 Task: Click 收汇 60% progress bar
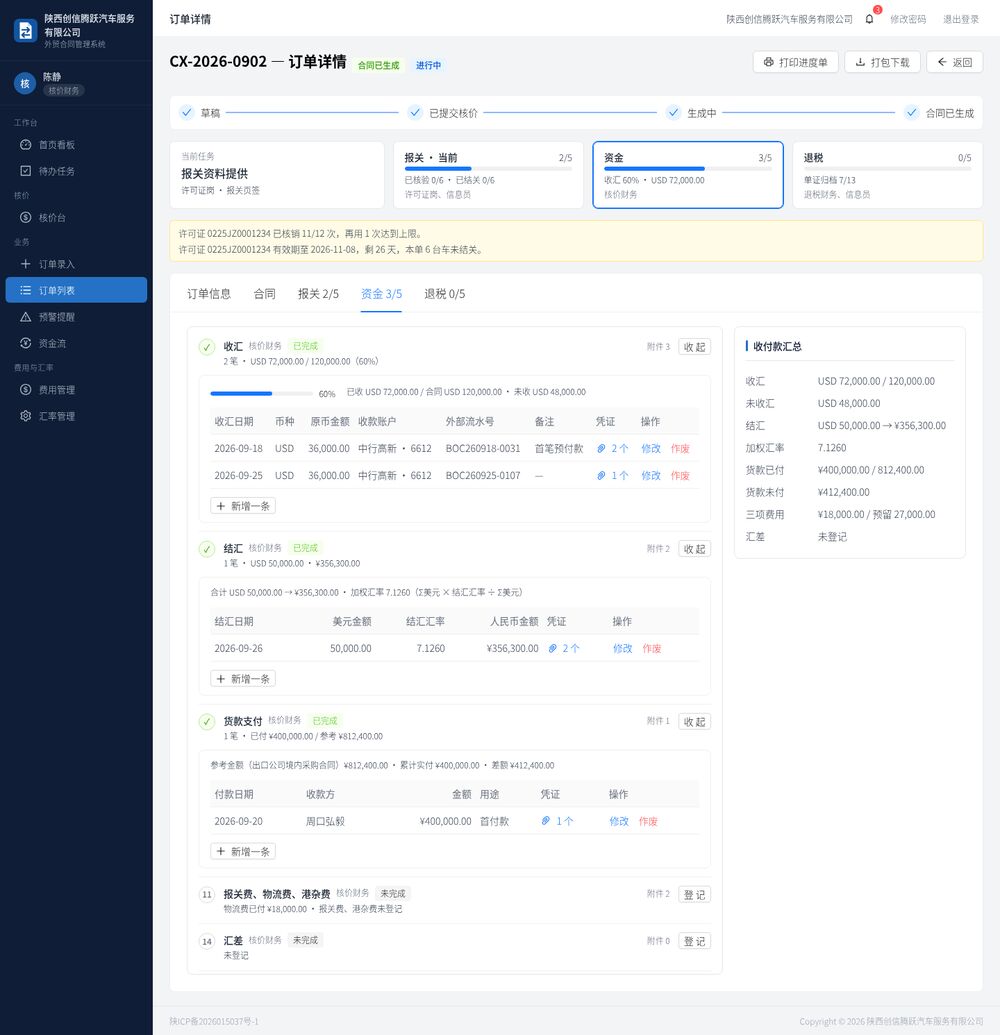(x=261, y=393)
